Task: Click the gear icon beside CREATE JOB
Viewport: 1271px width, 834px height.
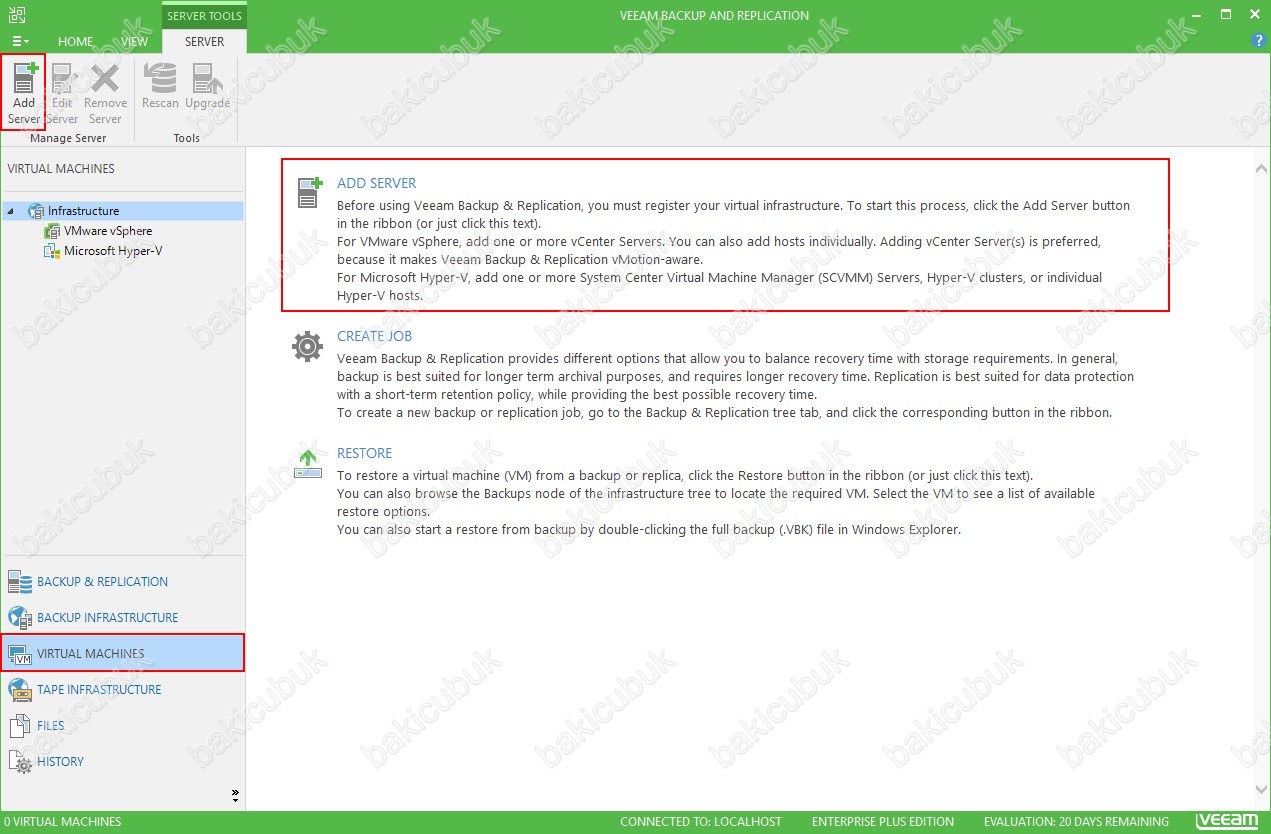Action: (307, 347)
